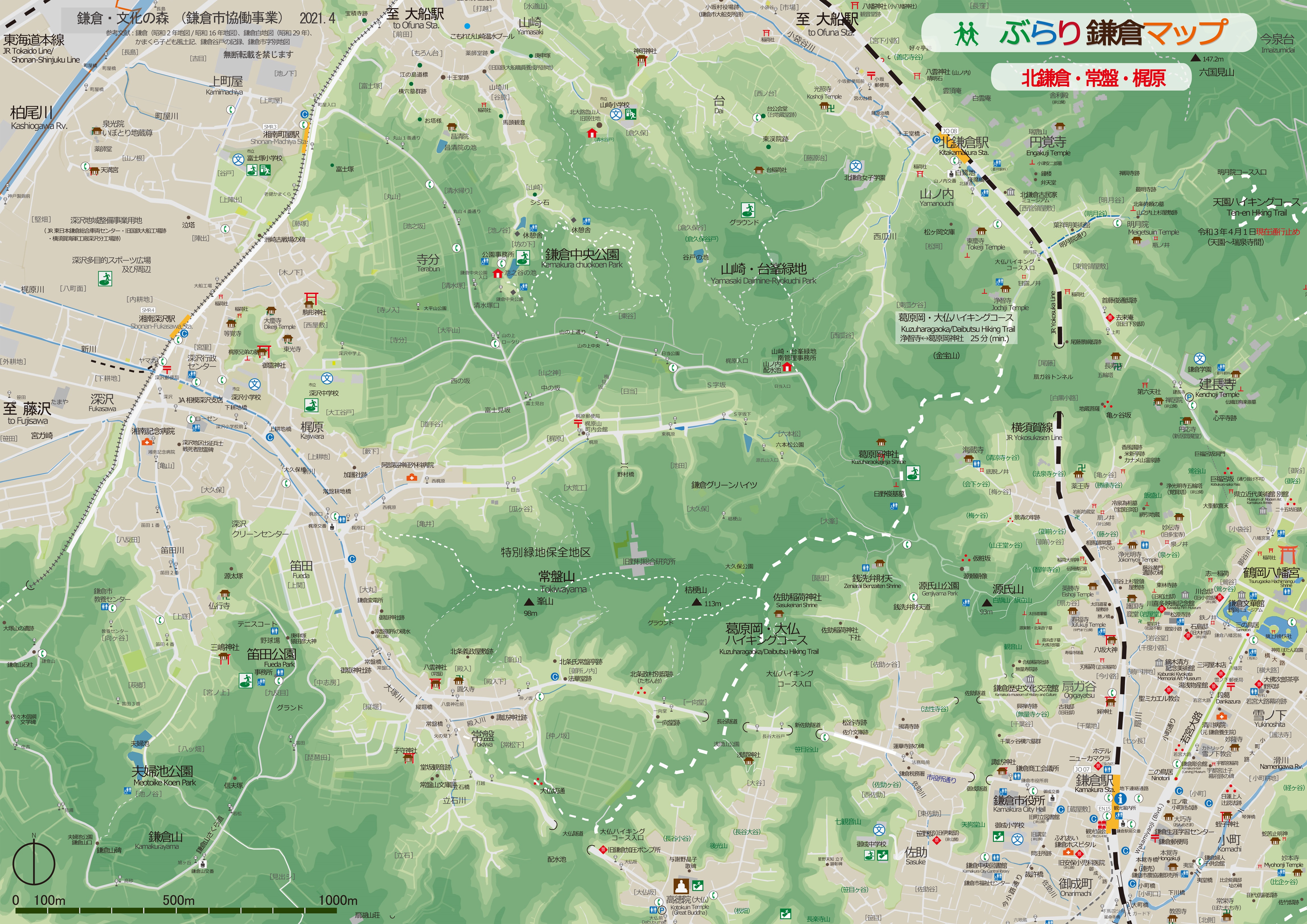Click the black summit triangle at 六国見山 147.2m
This screenshot has height=924, width=1307.
(1195, 58)
